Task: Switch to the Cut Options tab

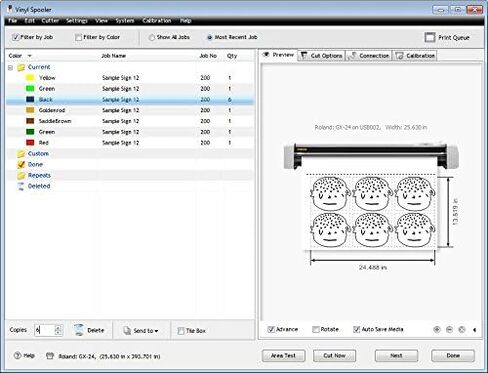Action: pos(321,56)
